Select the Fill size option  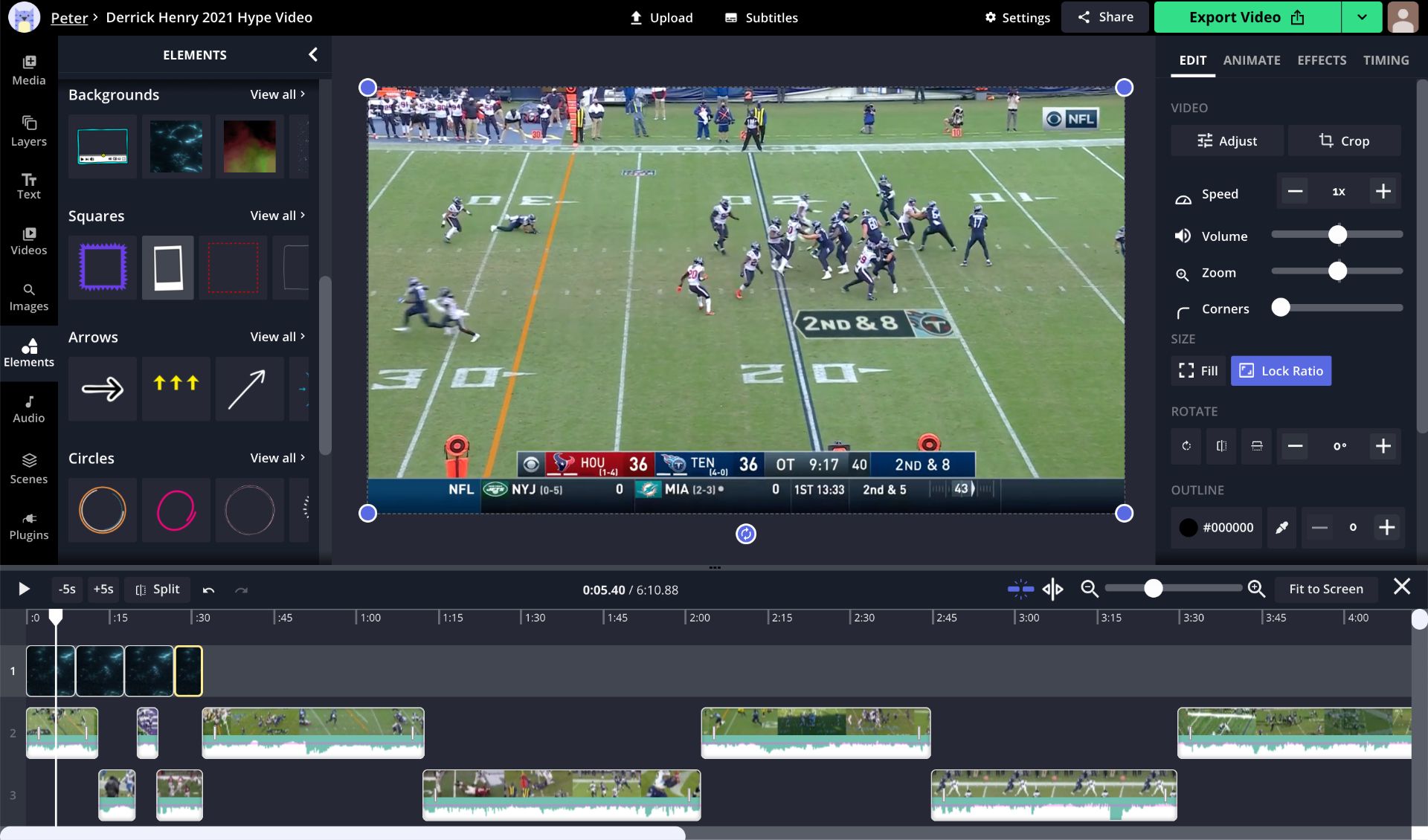(x=1198, y=370)
